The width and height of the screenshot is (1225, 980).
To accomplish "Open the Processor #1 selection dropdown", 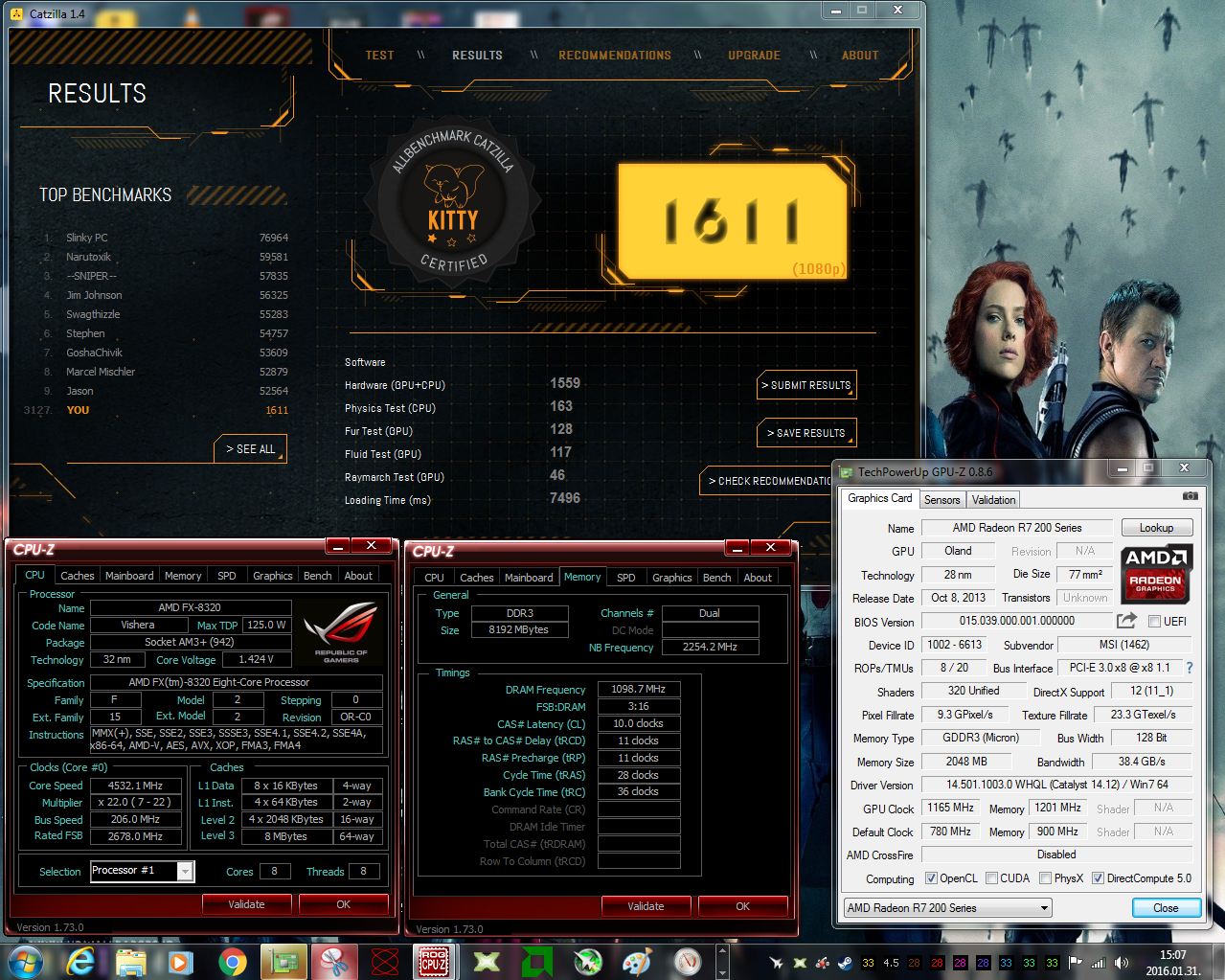I will click(142, 871).
